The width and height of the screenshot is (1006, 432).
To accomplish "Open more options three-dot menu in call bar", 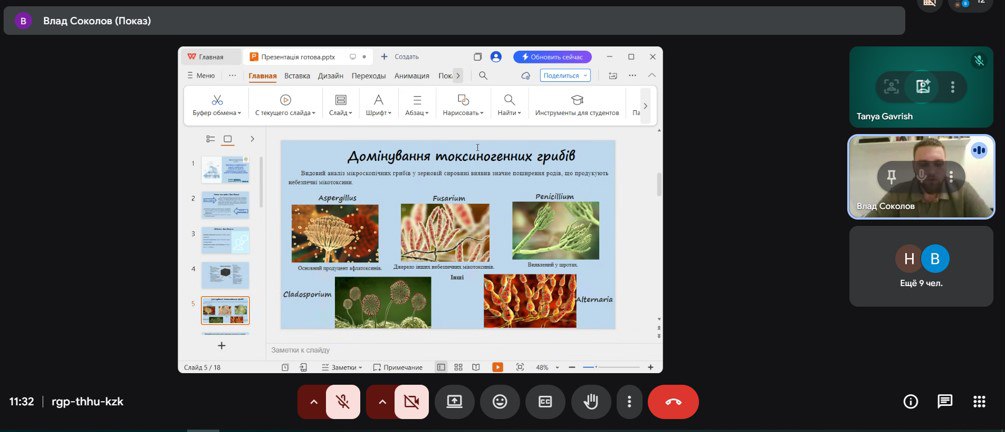I will (629, 402).
